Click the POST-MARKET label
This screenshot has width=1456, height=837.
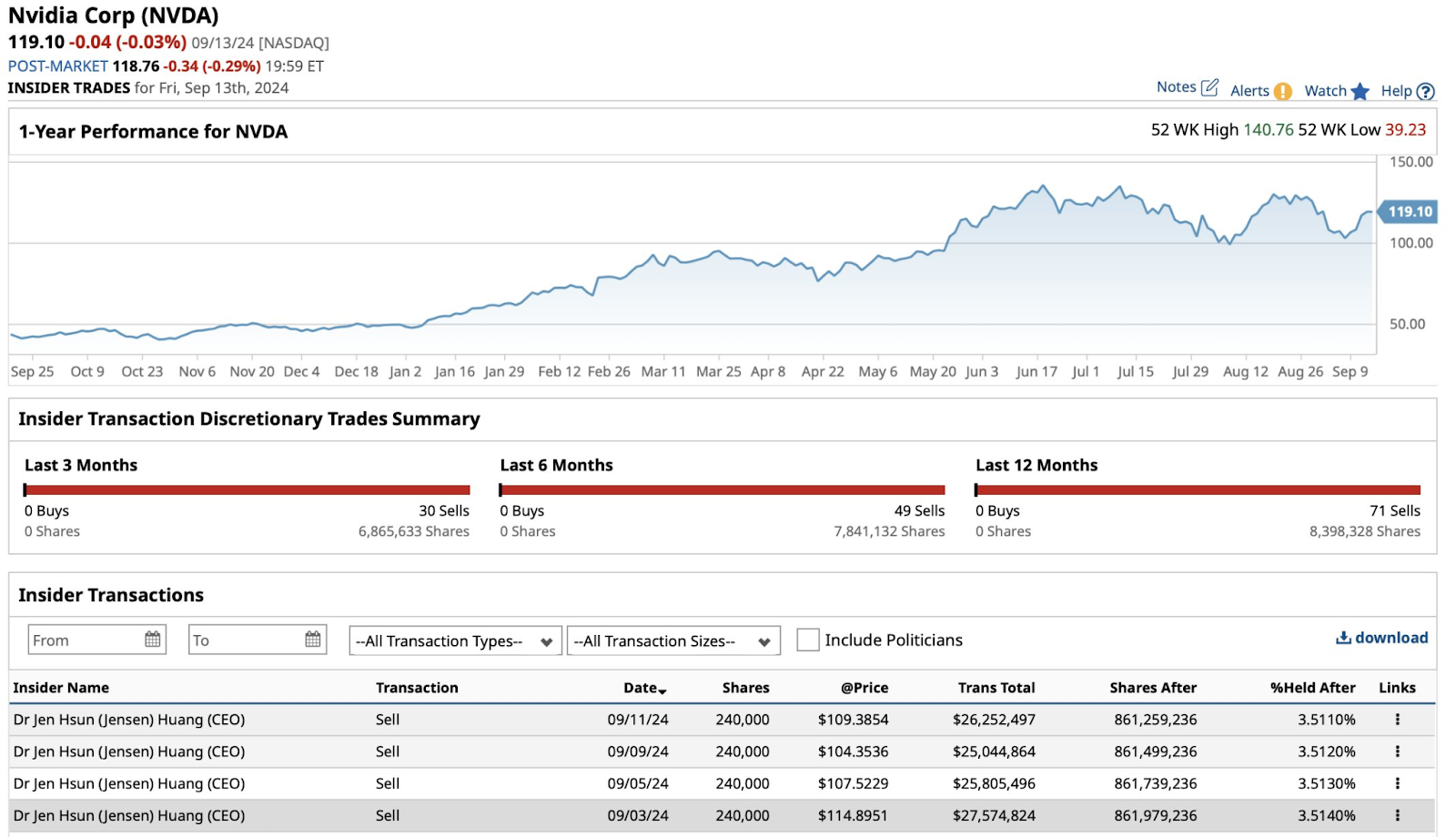pyautogui.click(x=58, y=66)
